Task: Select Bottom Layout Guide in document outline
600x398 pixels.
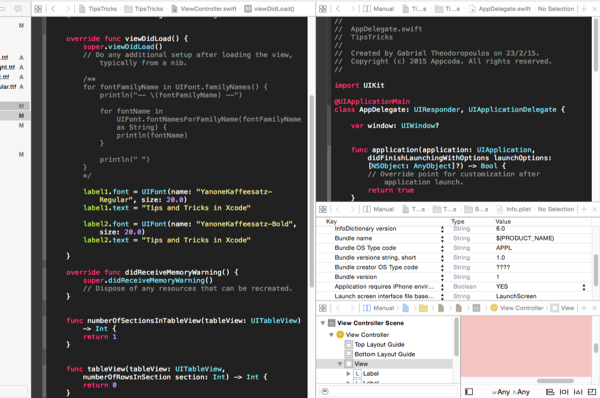Action: 385,354
